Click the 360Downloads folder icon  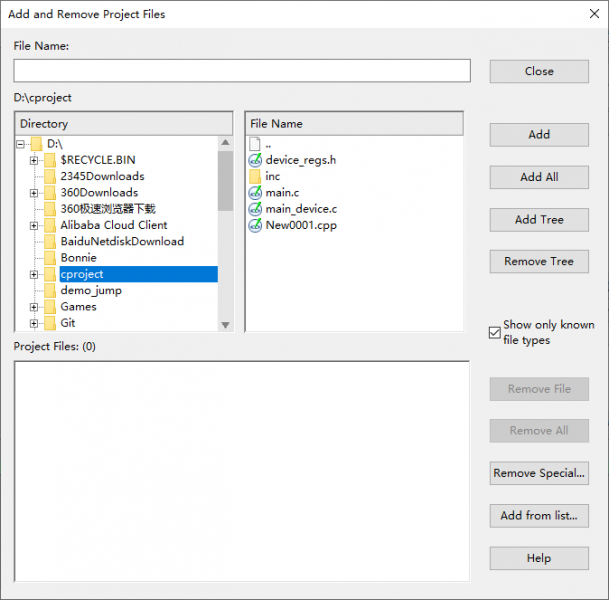pos(50,193)
